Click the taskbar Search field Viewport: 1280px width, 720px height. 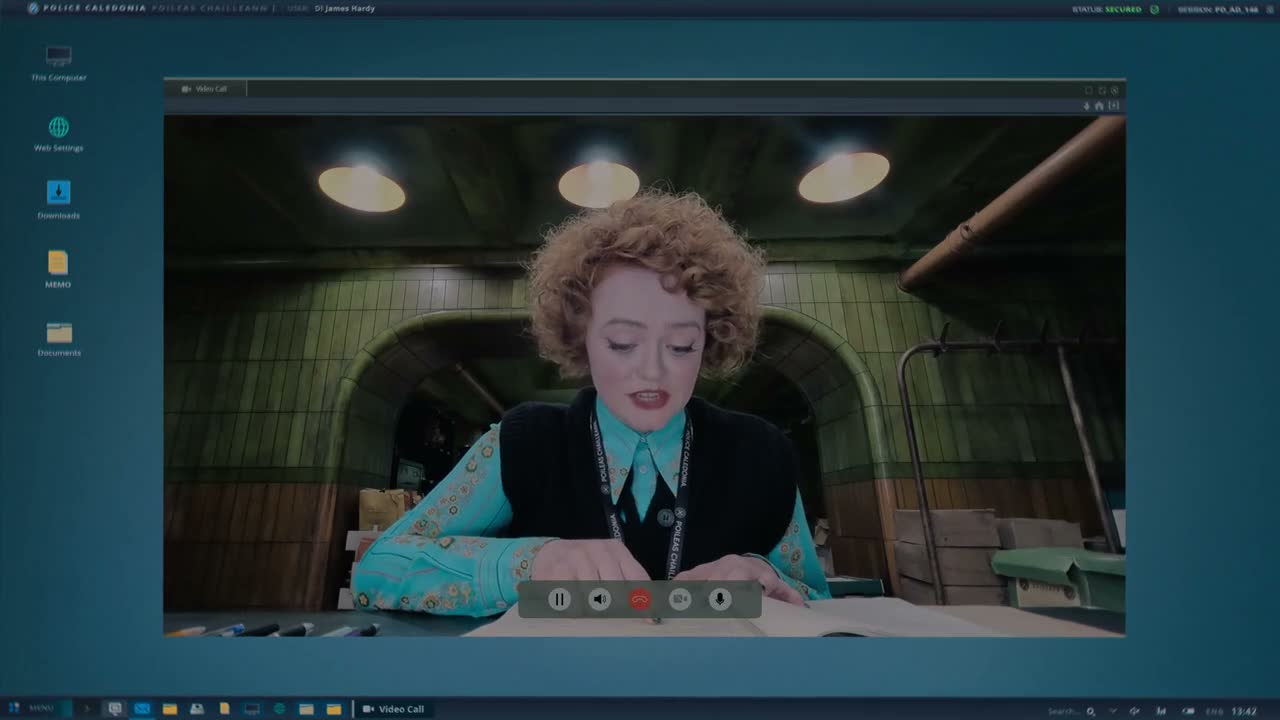coord(1064,711)
